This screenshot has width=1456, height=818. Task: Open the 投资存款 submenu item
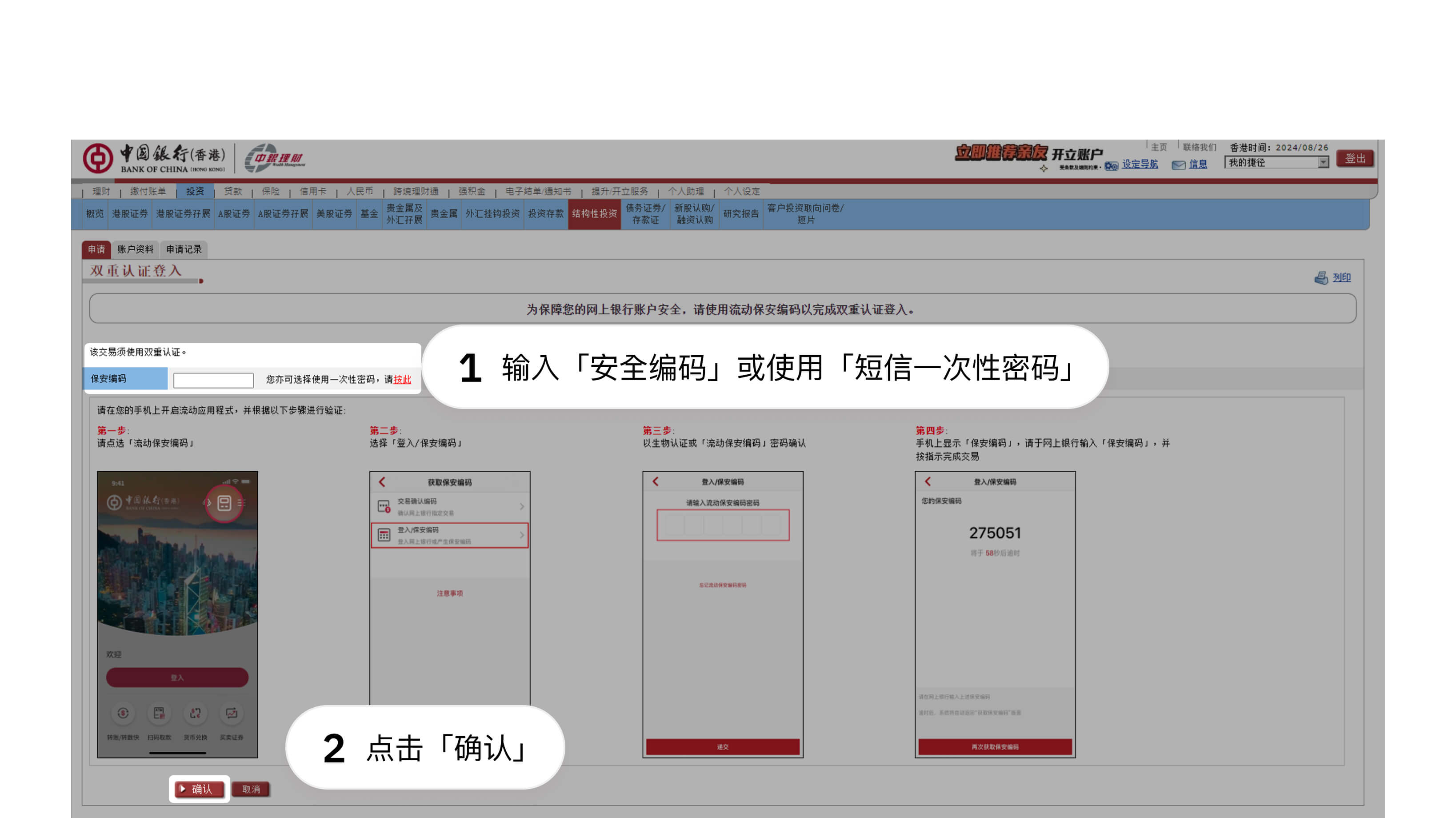546,214
